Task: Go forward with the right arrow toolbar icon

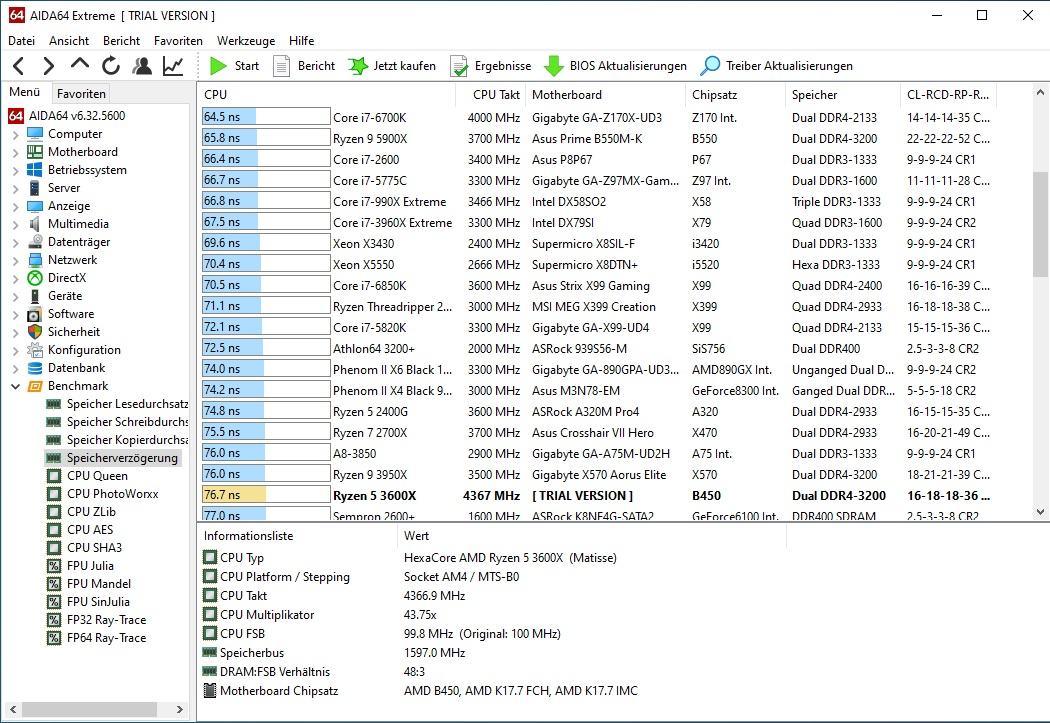Action: (48, 66)
